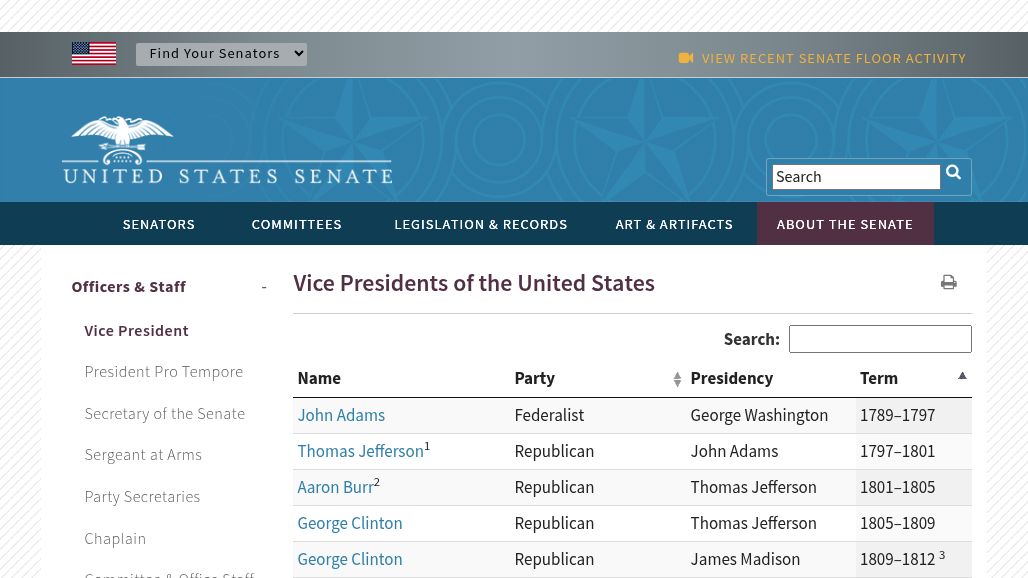Open the John Adams link

pos(341,415)
